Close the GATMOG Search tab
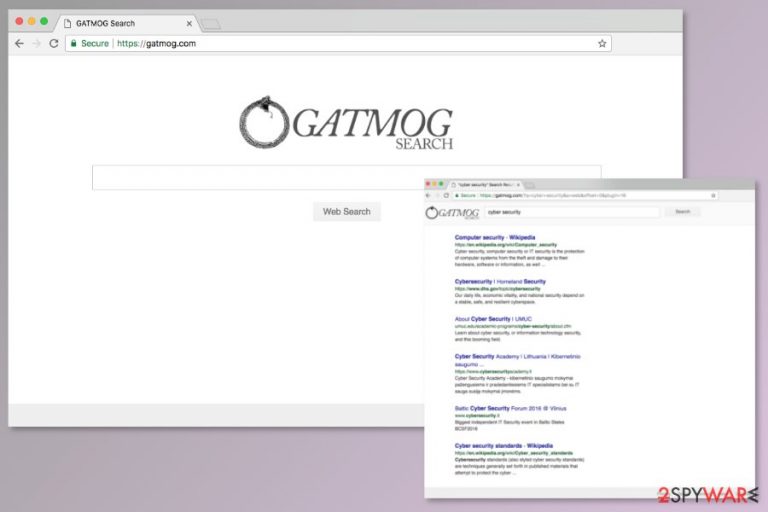The height and width of the screenshot is (512, 768). tap(189, 24)
